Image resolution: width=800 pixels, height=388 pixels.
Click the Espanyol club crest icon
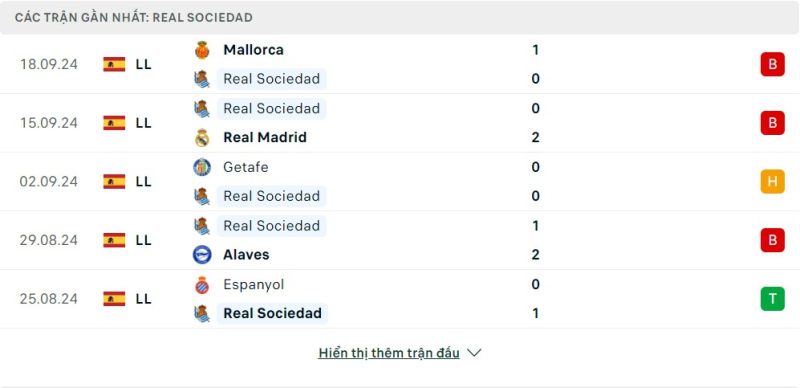click(x=202, y=284)
